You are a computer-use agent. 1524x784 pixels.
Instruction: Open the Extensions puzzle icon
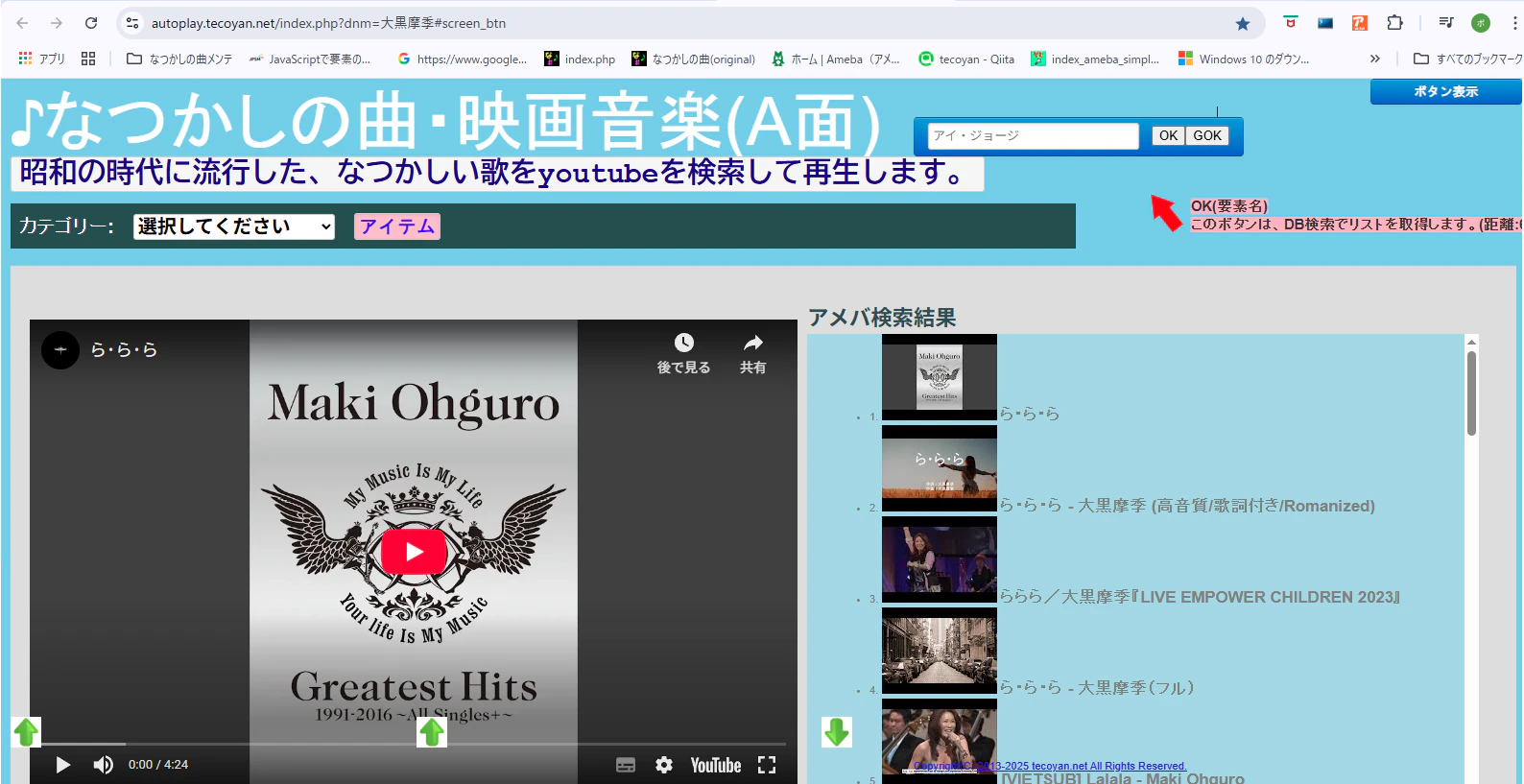tap(1394, 23)
